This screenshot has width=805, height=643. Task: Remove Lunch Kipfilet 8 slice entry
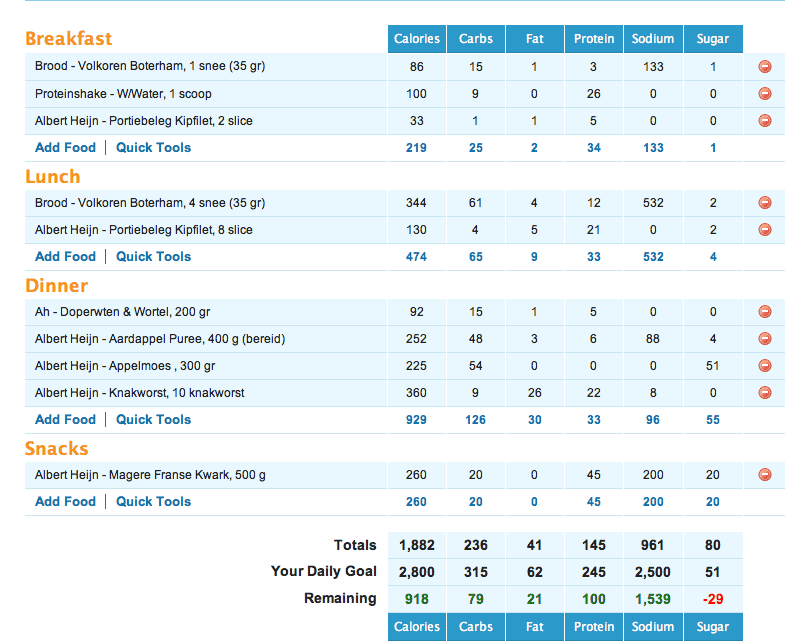[x=765, y=230]
